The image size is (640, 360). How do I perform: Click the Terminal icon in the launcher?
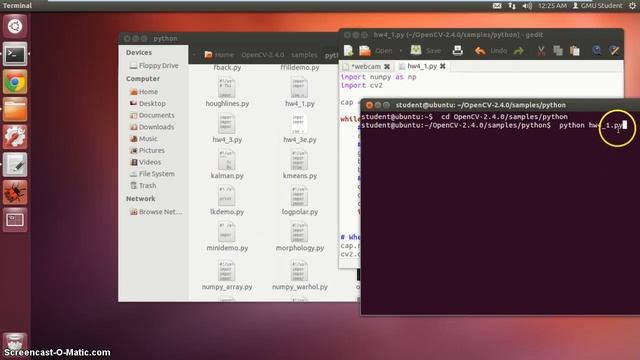15,54
